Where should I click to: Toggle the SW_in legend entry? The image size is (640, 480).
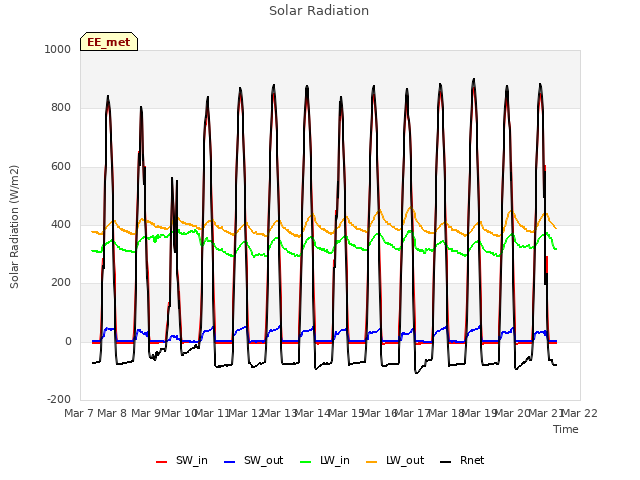click(182, 460)
